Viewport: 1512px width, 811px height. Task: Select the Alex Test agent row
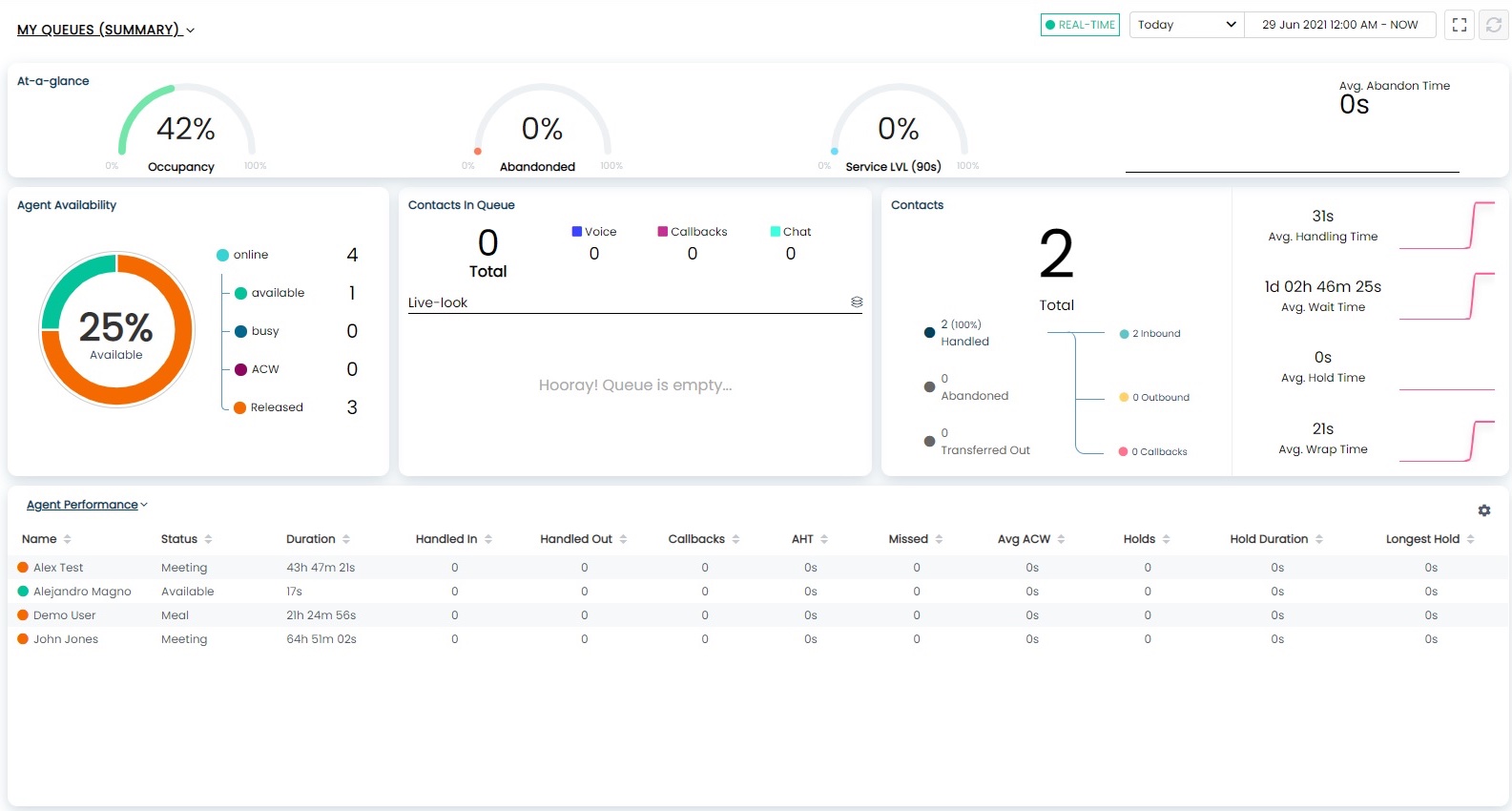click(758, 568)
